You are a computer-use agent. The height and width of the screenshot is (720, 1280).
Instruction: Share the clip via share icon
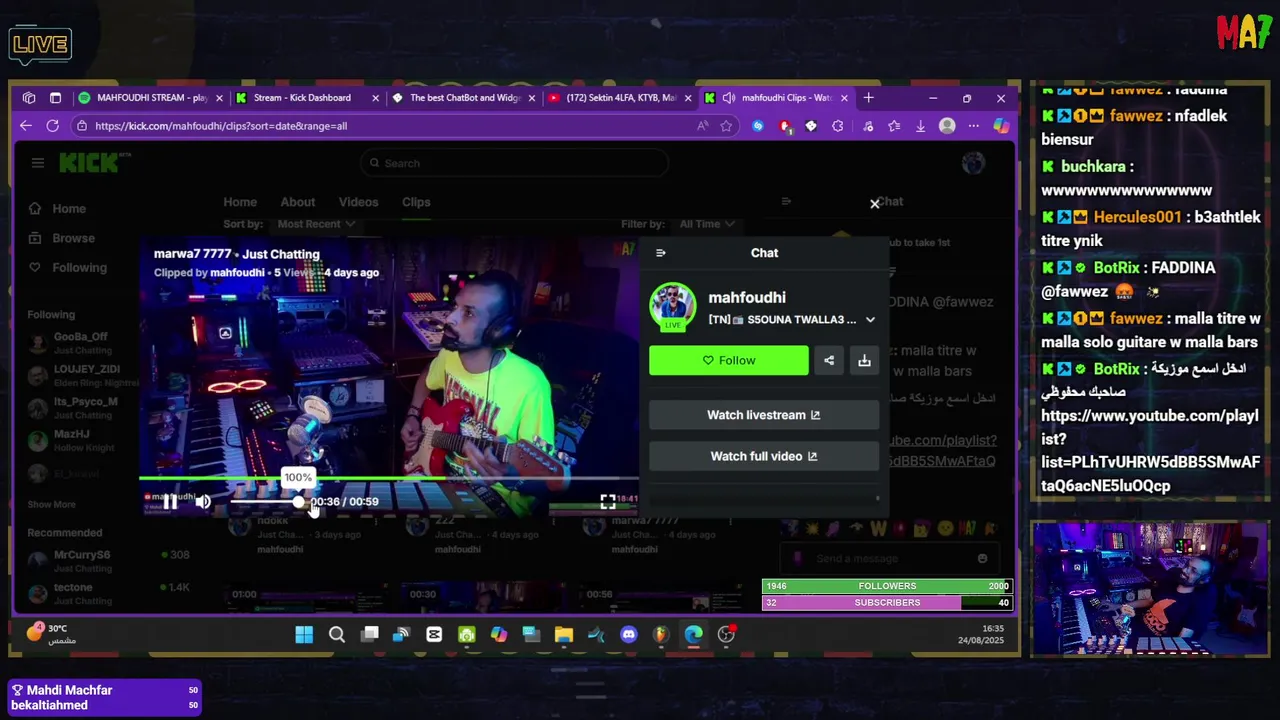pyautogui.click(x=829, y=360)
